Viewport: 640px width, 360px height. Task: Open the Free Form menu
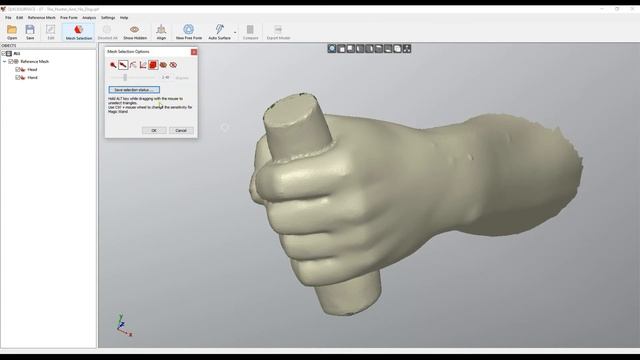[69, 18]
